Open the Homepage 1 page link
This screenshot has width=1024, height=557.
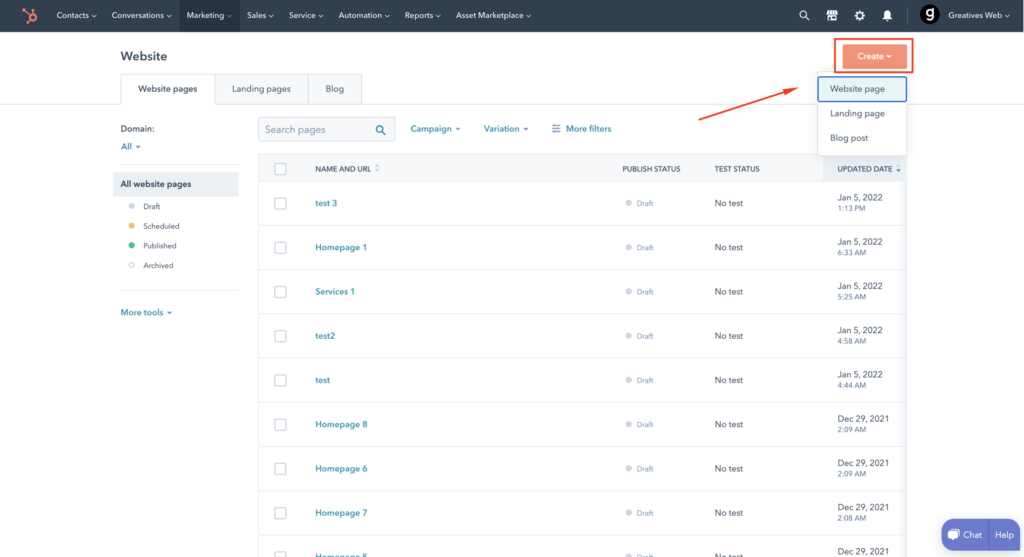click(341, 247)
